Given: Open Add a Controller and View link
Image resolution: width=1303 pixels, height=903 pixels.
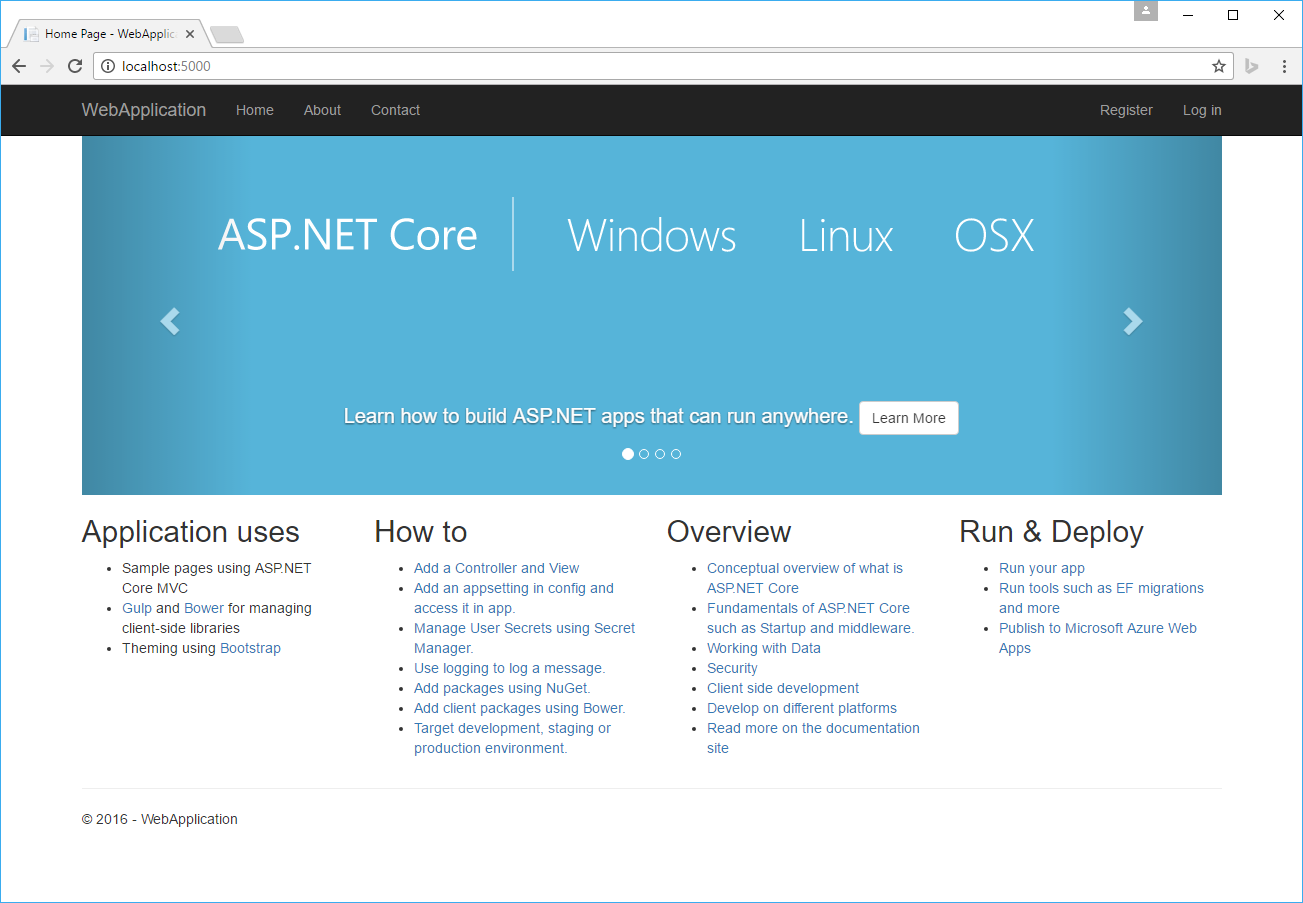Looking at the screenshot, I should point(497,568).
